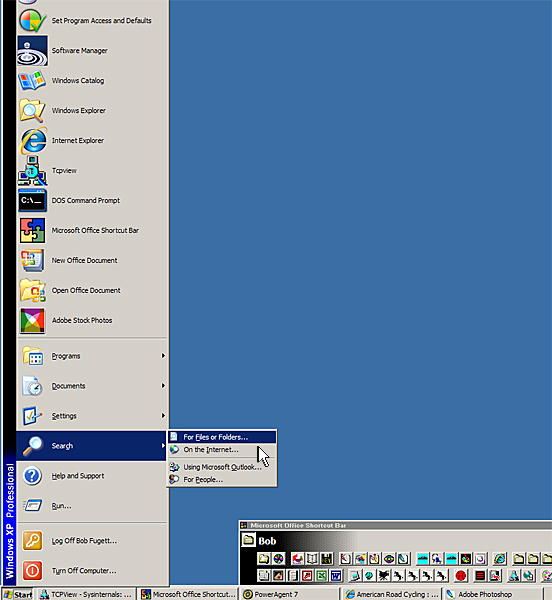Select Using Microsoft Outlook... search option
This screenshot has height=600, width=552.
point(222,467)
